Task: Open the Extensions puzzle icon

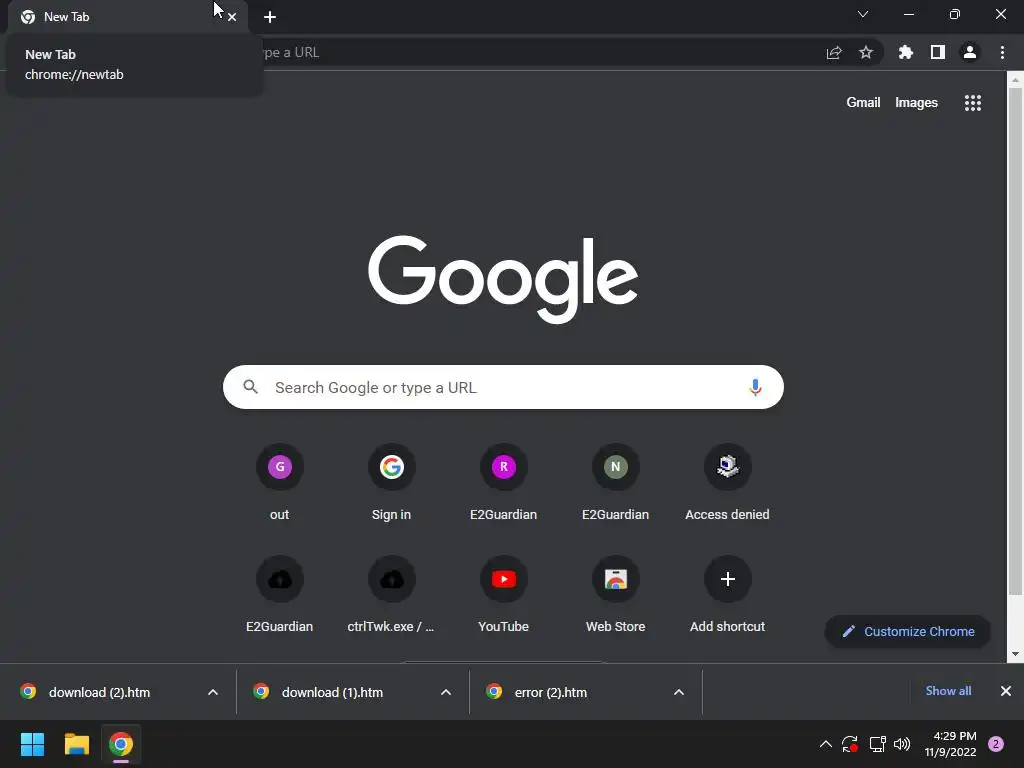Action: (x=905, y=52)
